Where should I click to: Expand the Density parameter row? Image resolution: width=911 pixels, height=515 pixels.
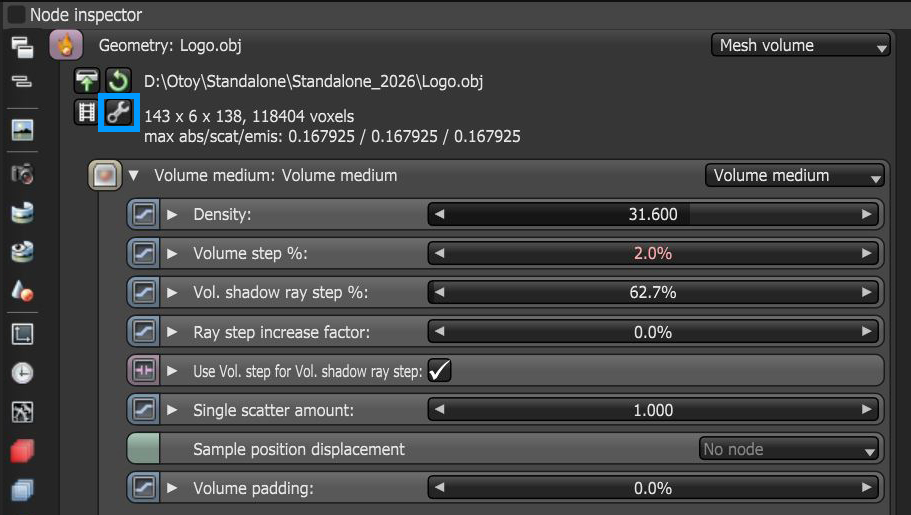pos(172,214)
